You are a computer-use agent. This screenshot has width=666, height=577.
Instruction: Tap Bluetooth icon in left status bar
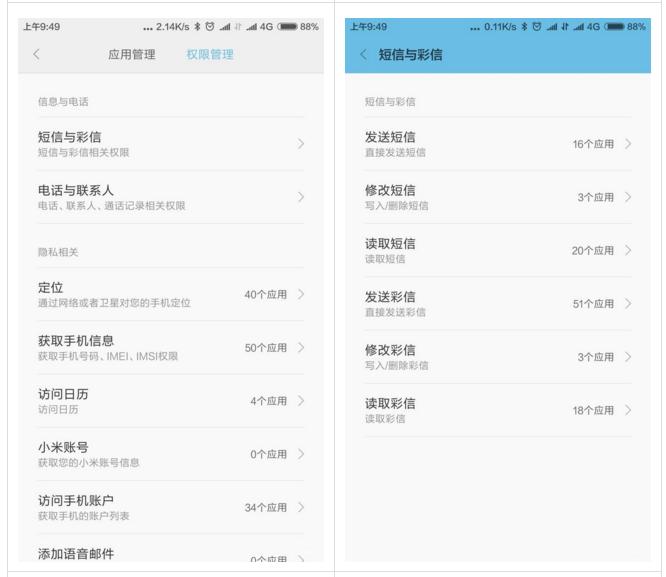click(197, 26)
